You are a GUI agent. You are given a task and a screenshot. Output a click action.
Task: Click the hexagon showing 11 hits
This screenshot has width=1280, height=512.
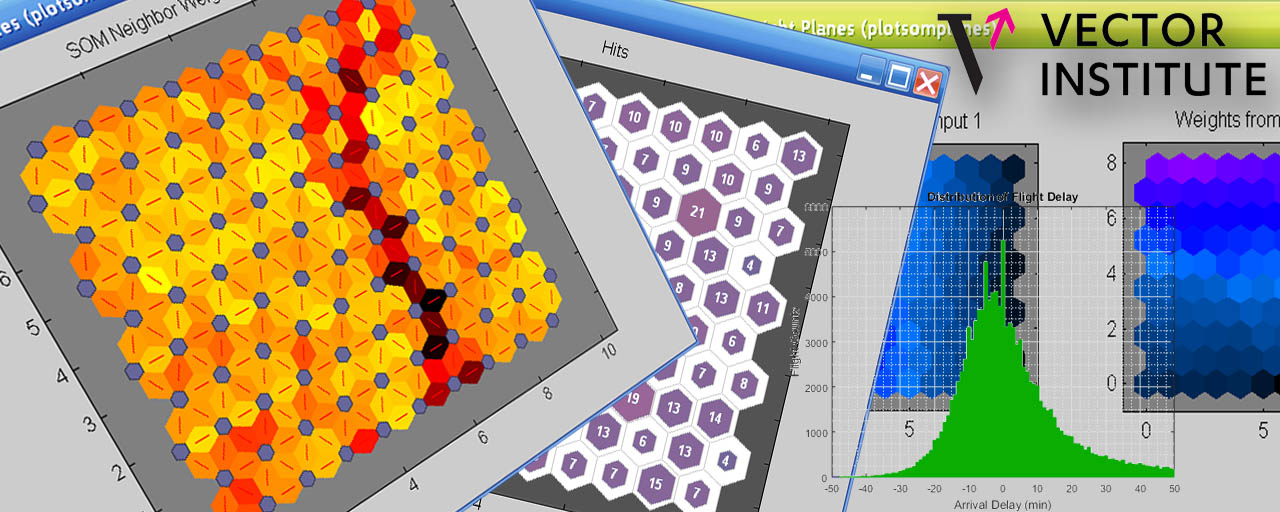tap(763, 307)
